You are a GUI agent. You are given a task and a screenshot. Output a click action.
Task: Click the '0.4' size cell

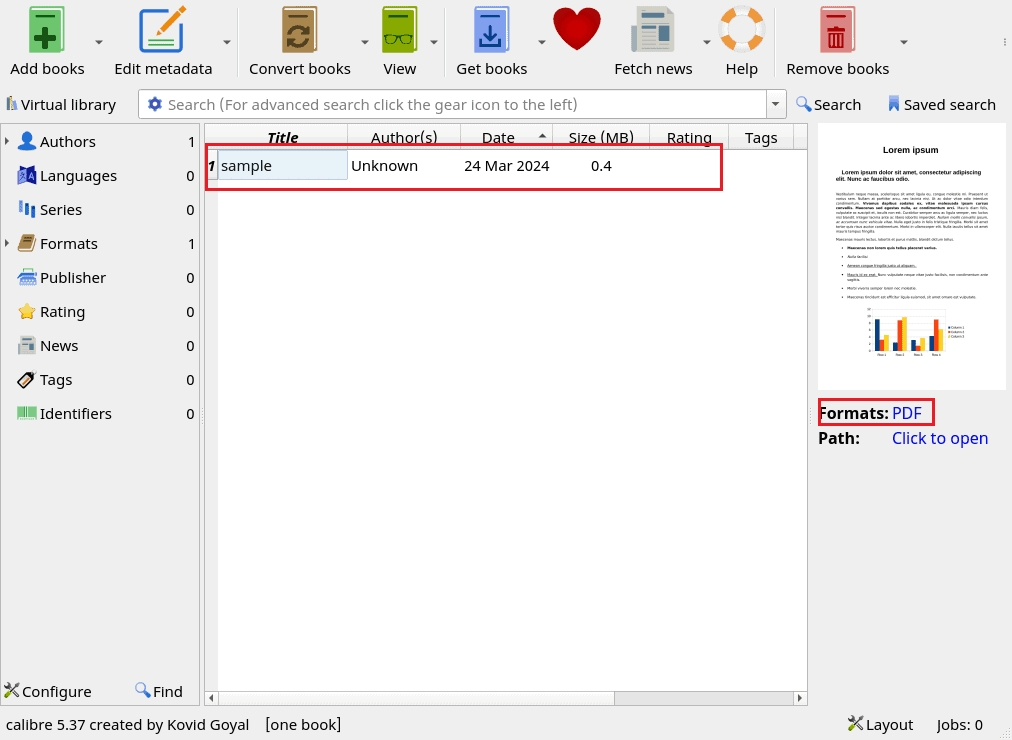tap(601, 166)
